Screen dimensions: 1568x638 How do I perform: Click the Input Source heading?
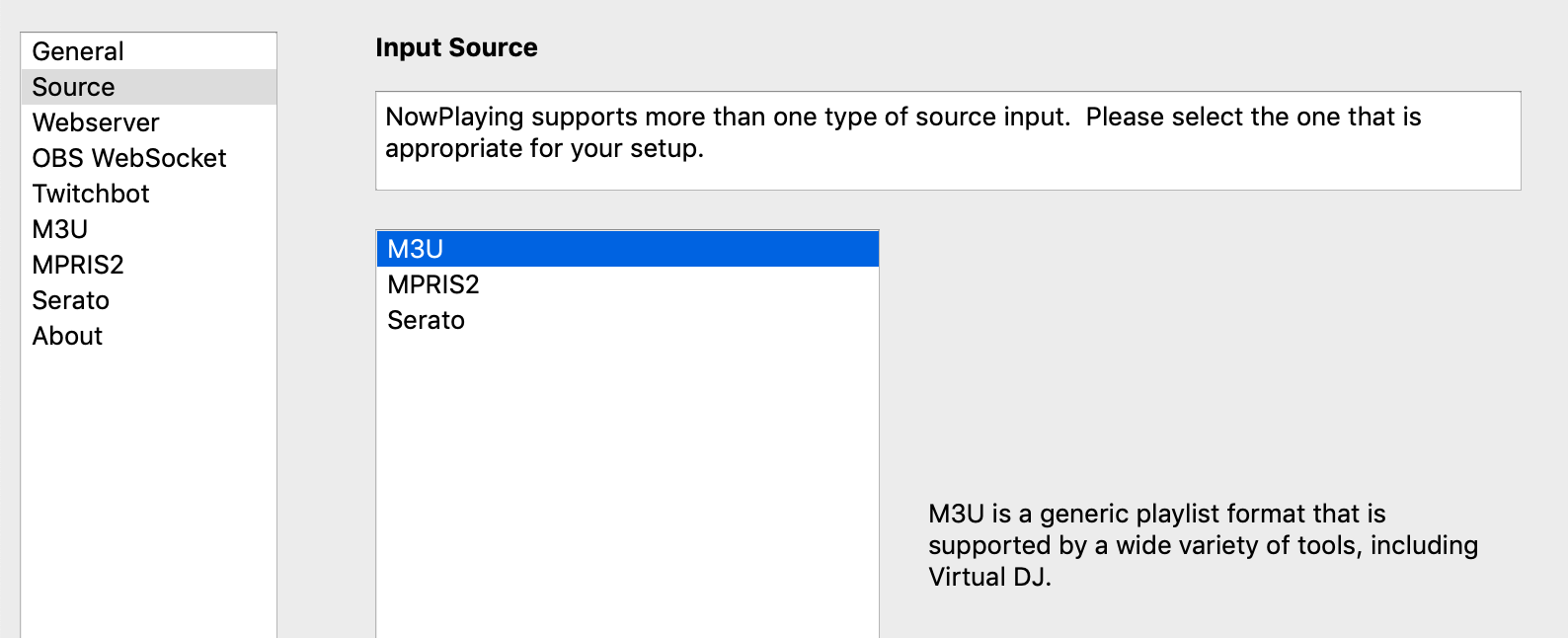click(456, 47)
